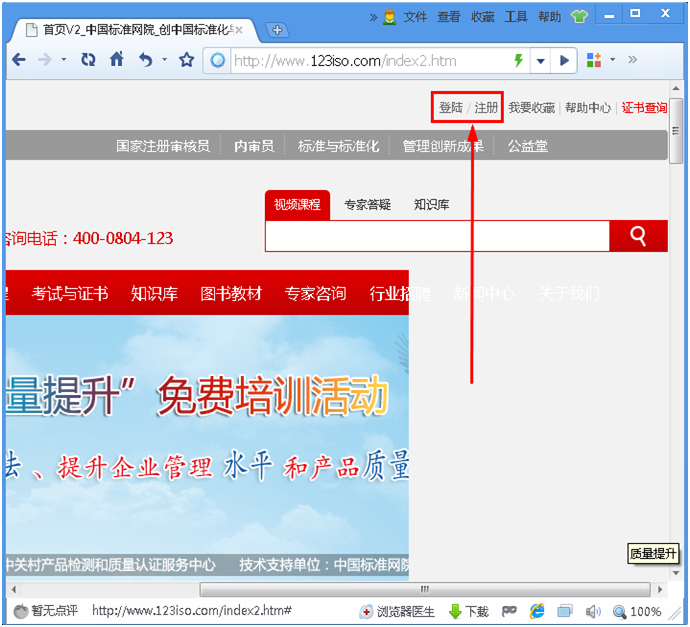
Task: Open the 100% zoom level menu
Action: click(x=637, y=611)
